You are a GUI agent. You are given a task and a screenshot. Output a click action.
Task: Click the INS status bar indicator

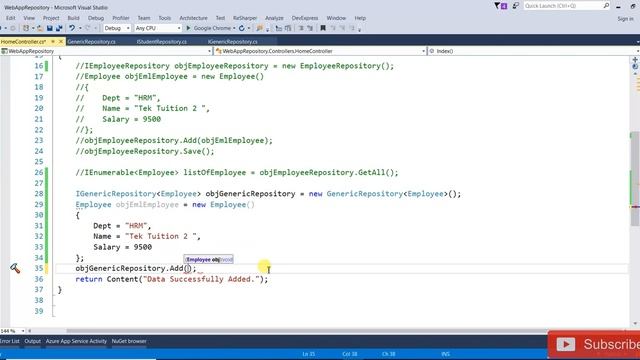click(x=445, y=354)
